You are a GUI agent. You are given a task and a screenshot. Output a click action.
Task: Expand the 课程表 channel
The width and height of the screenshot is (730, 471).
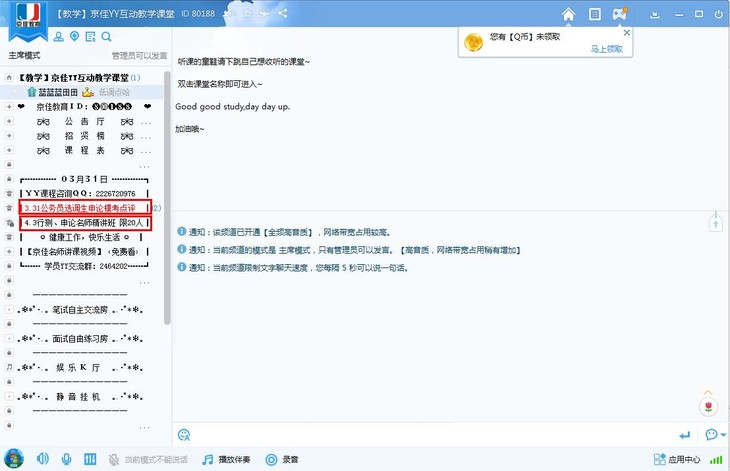pos(9,150)
